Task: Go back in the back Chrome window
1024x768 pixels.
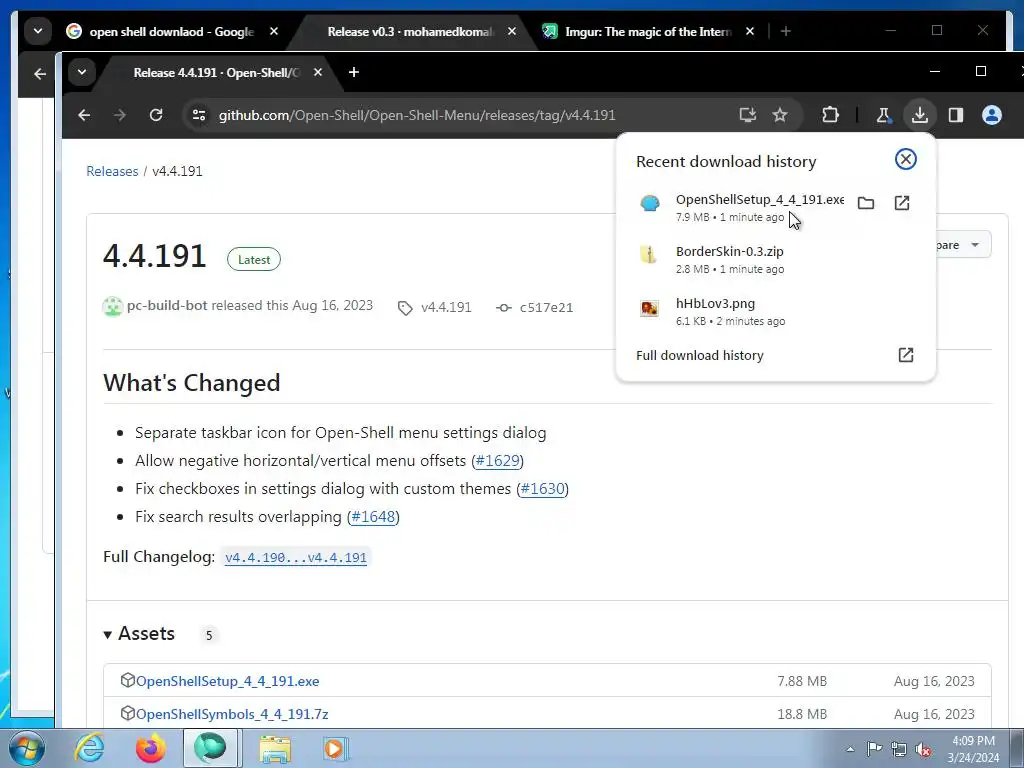Action: pyautogui.click(x=40, y=74)
